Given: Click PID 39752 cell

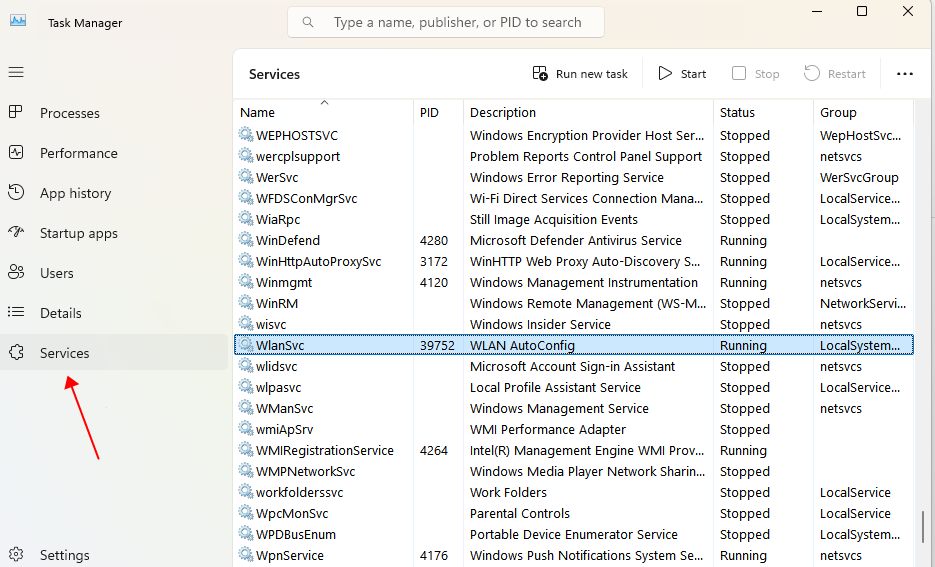Looking at the screenshot, I should [437, 346].
